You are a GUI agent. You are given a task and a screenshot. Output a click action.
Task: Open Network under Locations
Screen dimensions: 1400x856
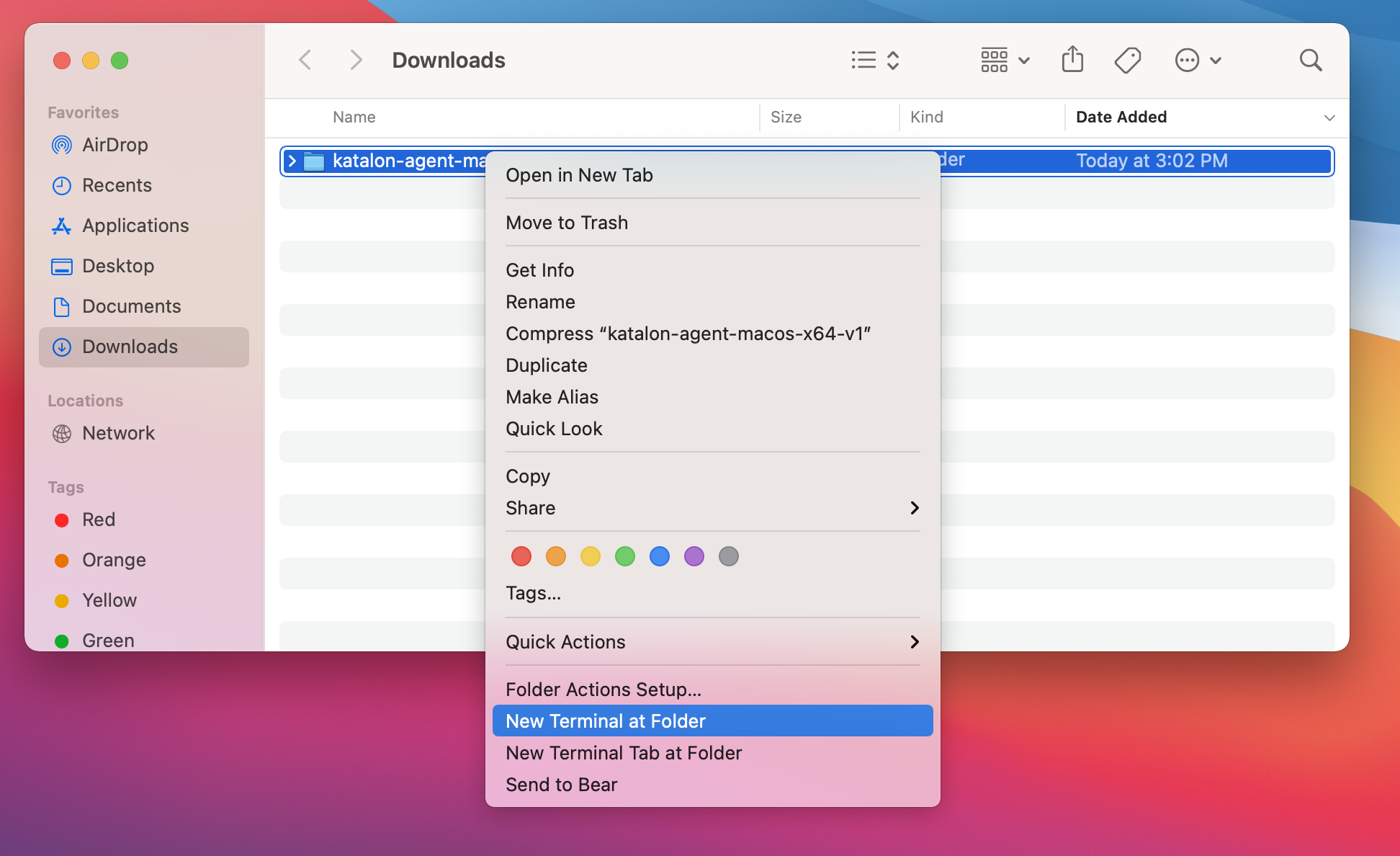[118, 433]
